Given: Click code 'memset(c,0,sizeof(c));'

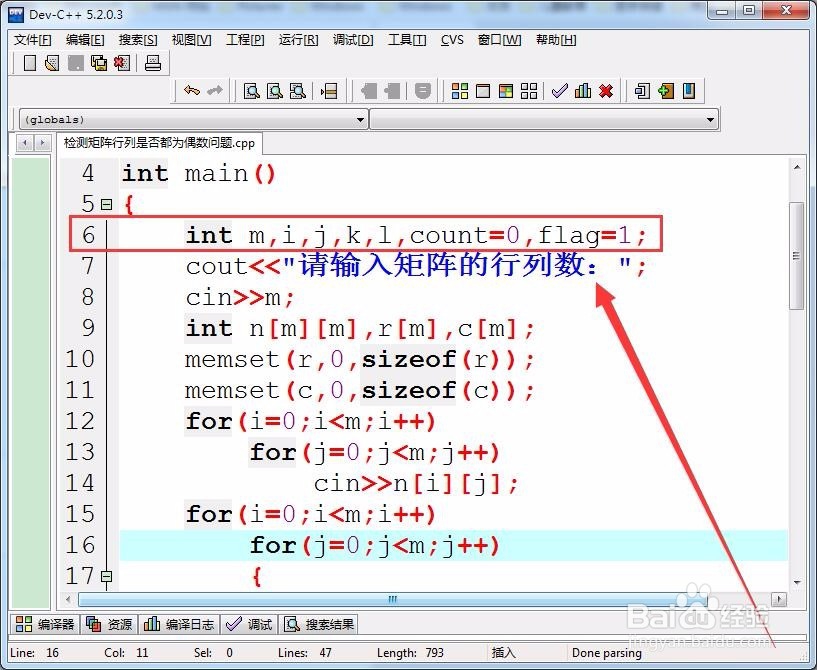Looking at the screenshot, I should click(x=360, y=391).
